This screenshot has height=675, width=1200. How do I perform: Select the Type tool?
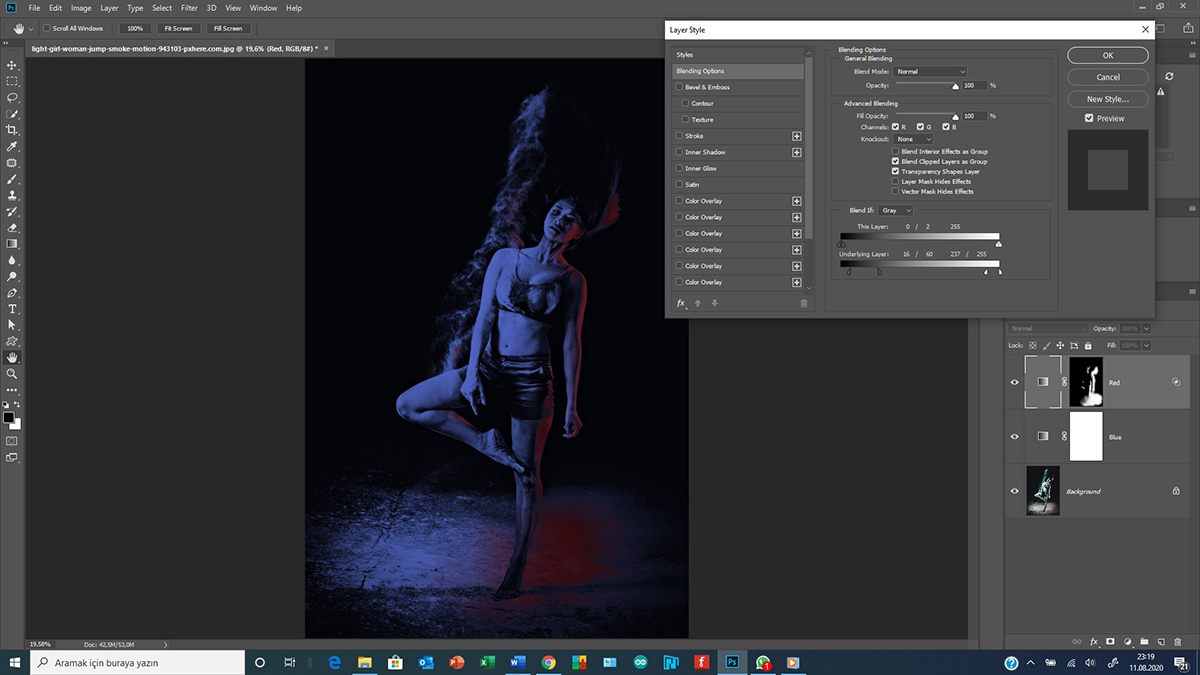(x=12, y=309)
